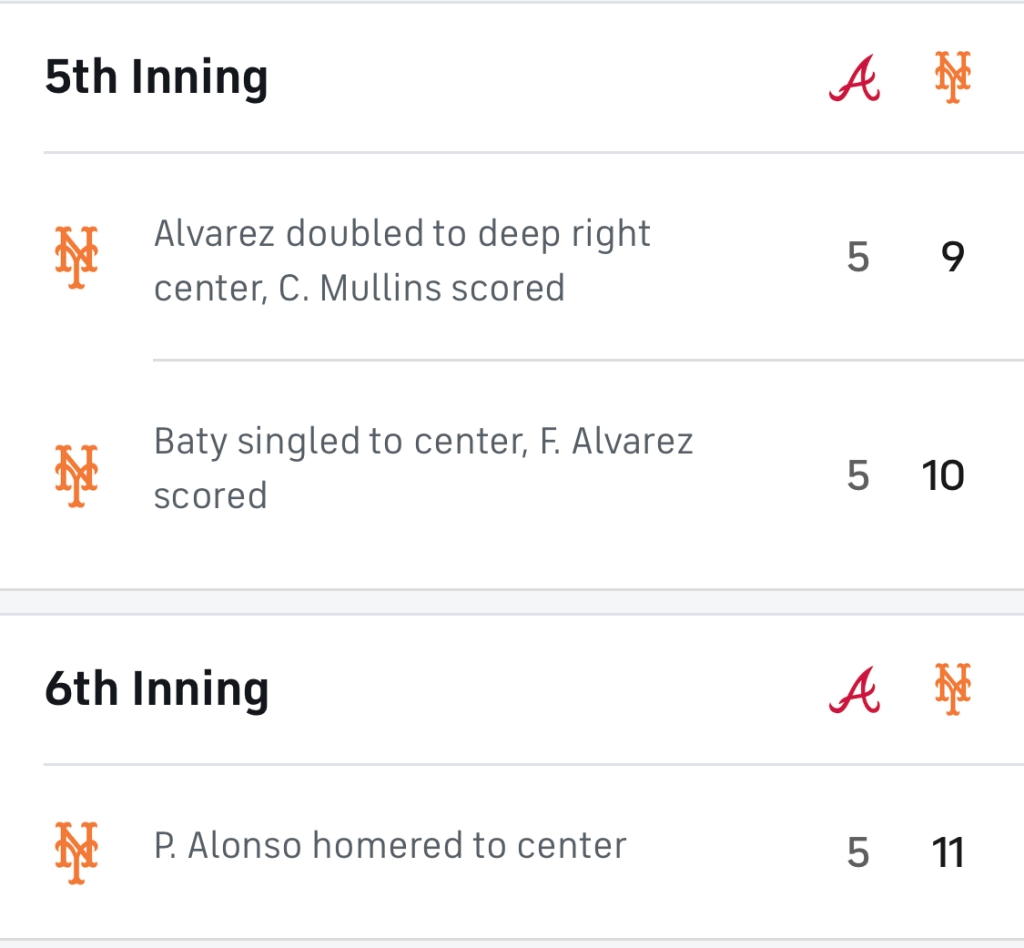This screenshot has height=948, width=1024.
Task: Open the Baty singled to center play
Action: [423, 468]
